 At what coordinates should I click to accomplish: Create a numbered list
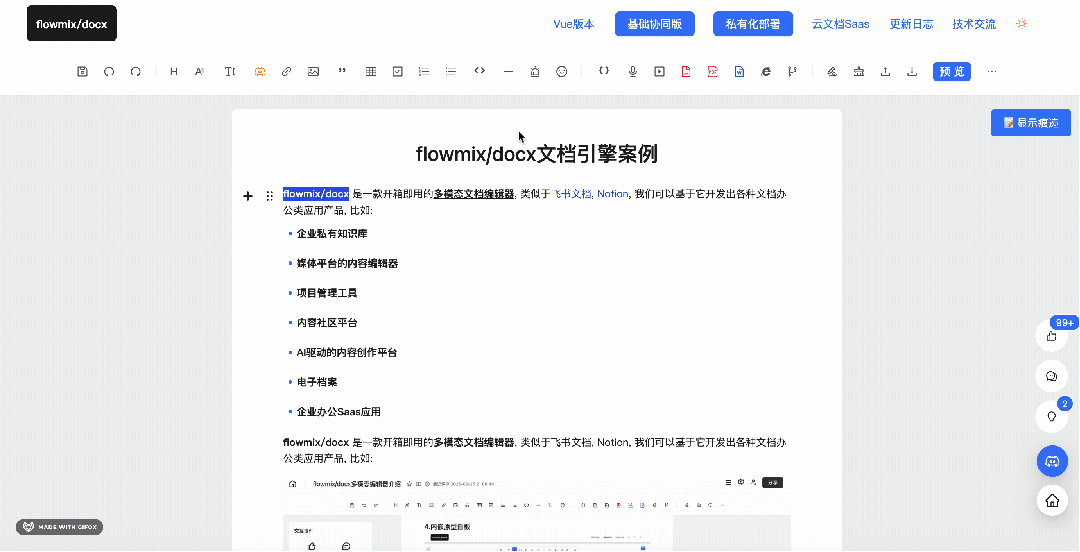pos(424,71)
